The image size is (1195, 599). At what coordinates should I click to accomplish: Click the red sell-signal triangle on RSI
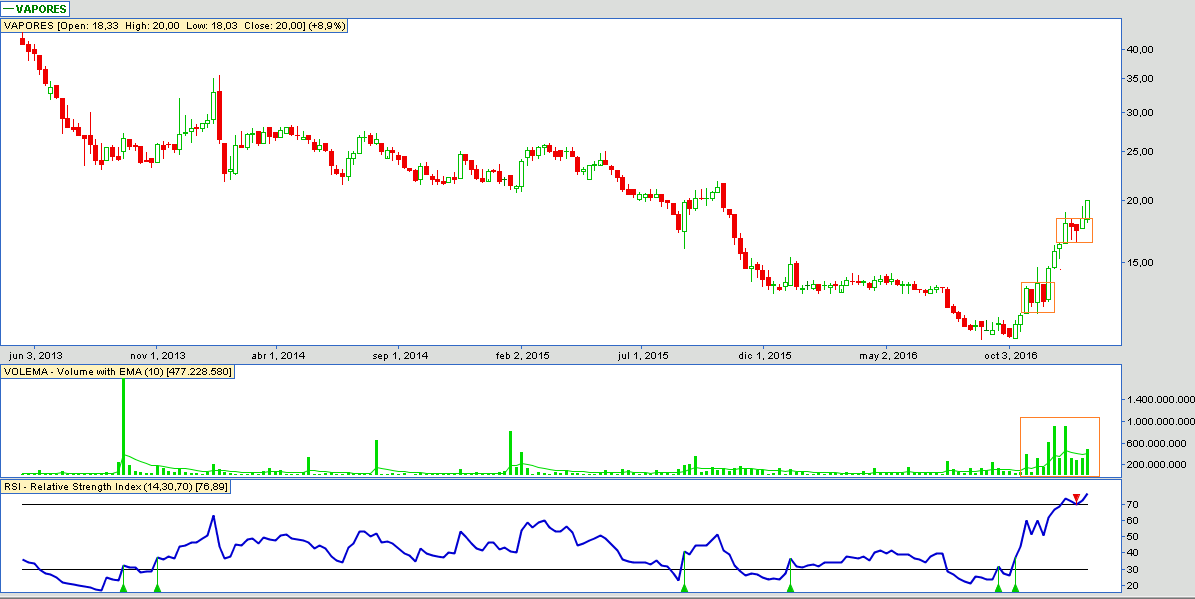tap(1076, 498)
